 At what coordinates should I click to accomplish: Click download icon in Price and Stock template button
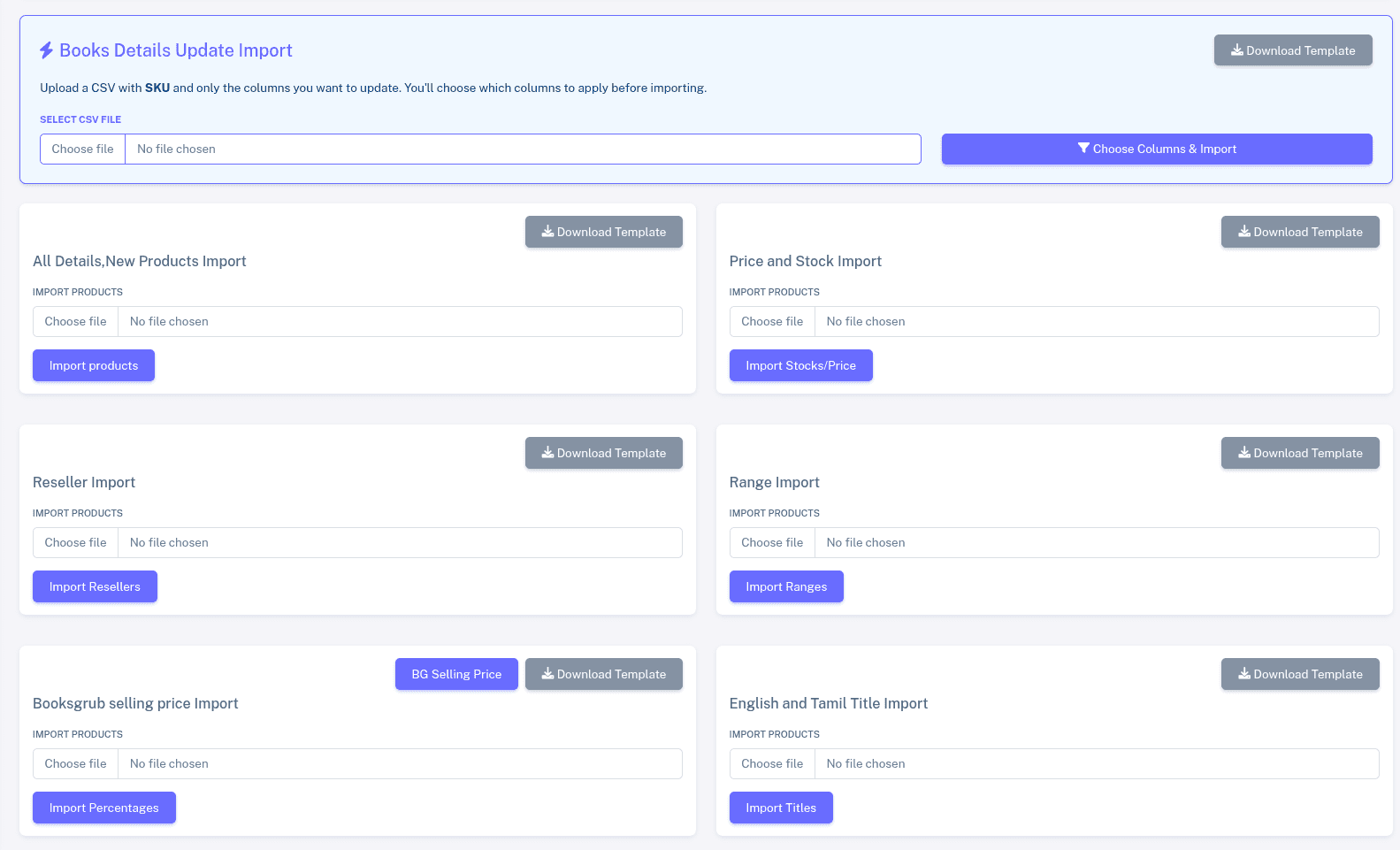click(1244, 231)
